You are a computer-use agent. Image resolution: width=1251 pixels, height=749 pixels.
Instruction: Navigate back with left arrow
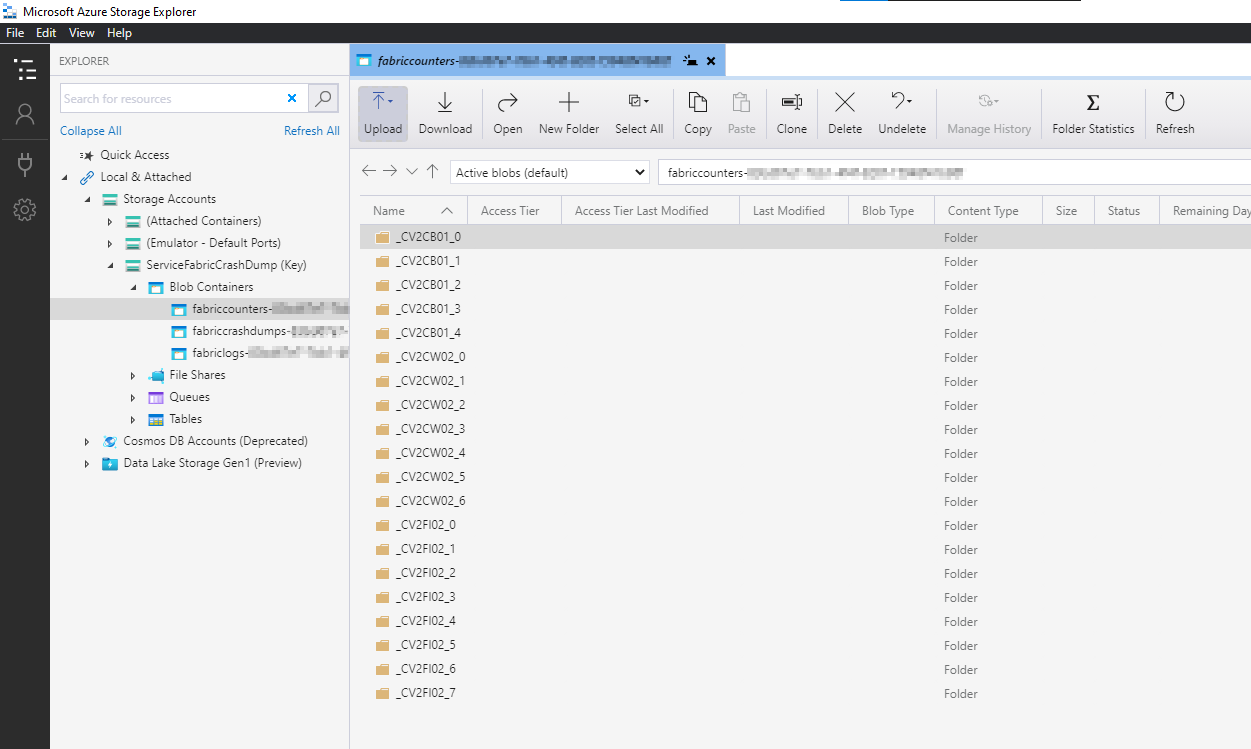[x=369, y=171]
